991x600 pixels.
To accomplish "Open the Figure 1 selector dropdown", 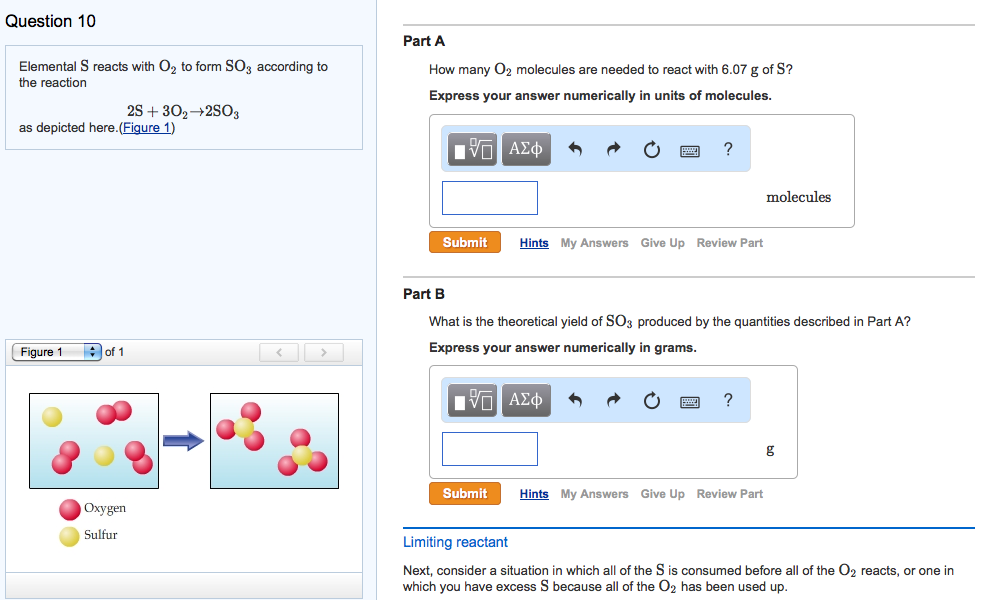I will pyautogui.click(x=56, y=351).
